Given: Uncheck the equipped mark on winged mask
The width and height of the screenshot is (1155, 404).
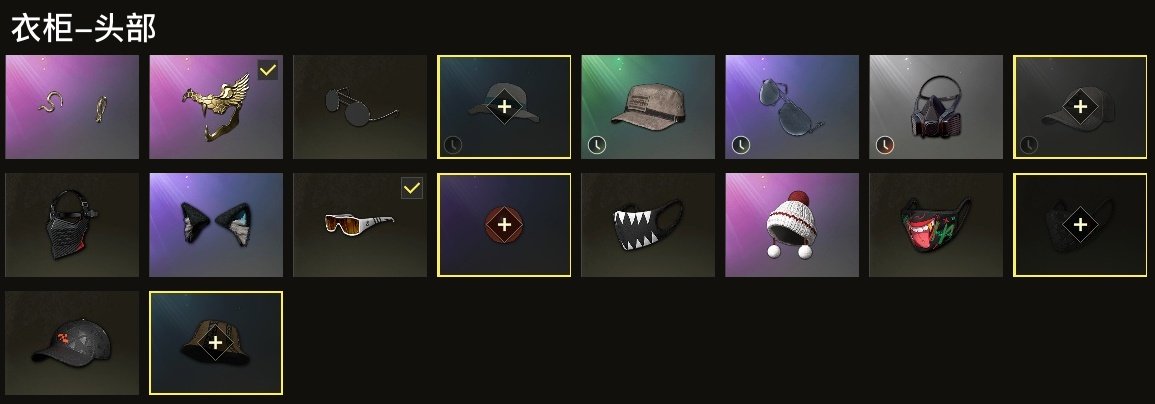Looking at the screenshot, I should [267, 70].
